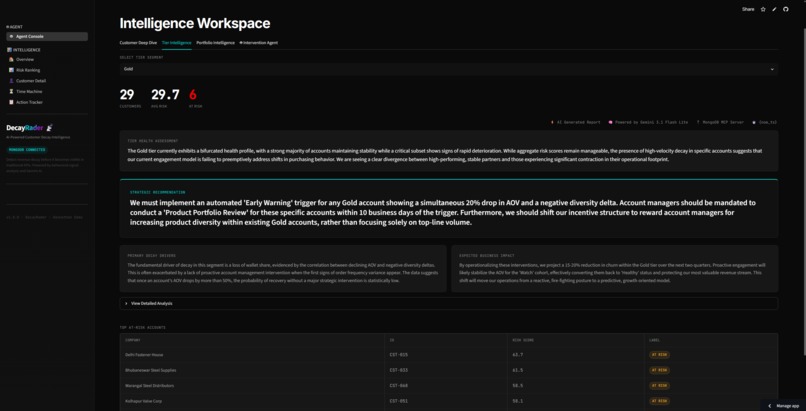Image resolution: width=806 pixels, height=411 pixels.
Task: Click the Time Machine hourglass icon
Action: (11, 91)
